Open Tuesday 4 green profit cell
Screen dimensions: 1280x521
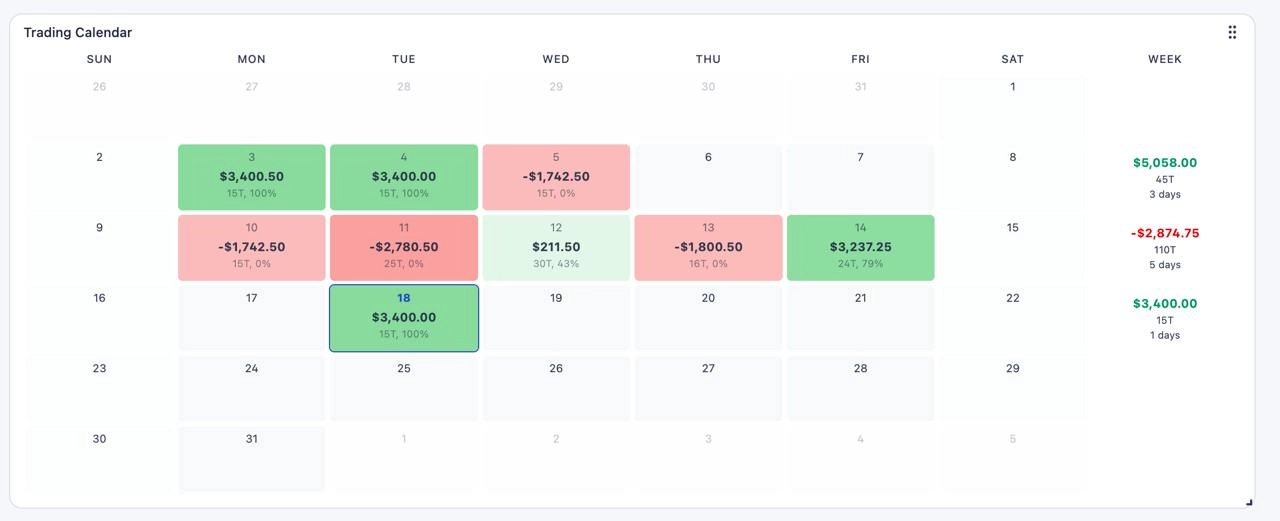click(404, 177)
